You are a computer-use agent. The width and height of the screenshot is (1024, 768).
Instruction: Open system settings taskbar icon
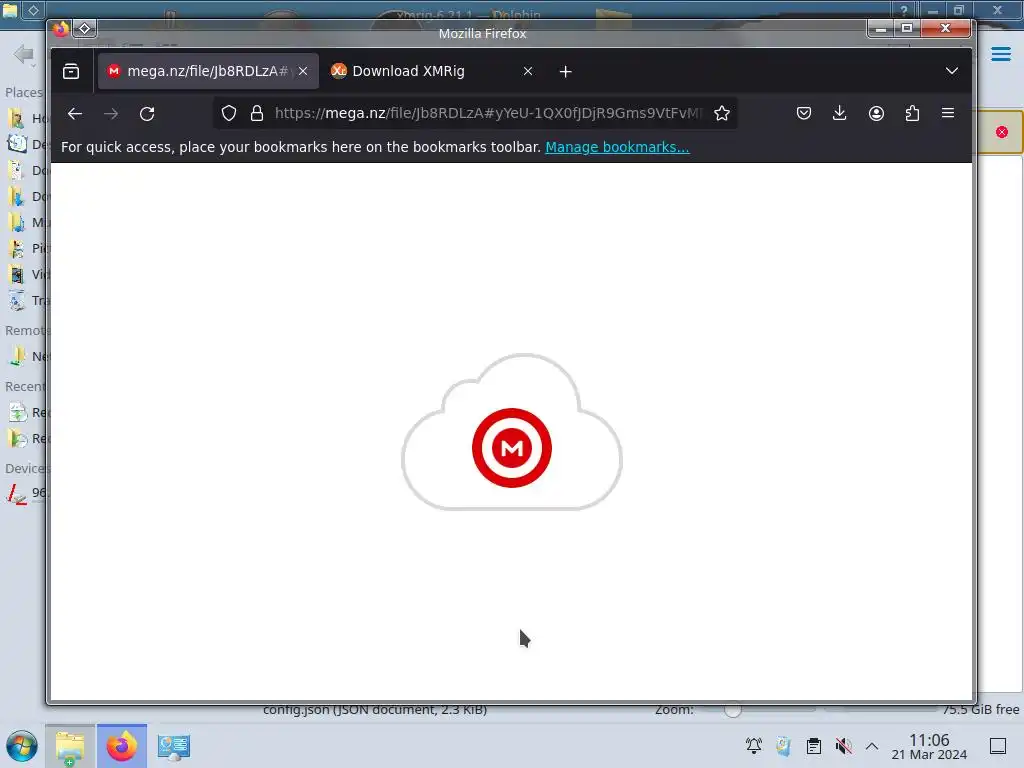coord(174,746)
